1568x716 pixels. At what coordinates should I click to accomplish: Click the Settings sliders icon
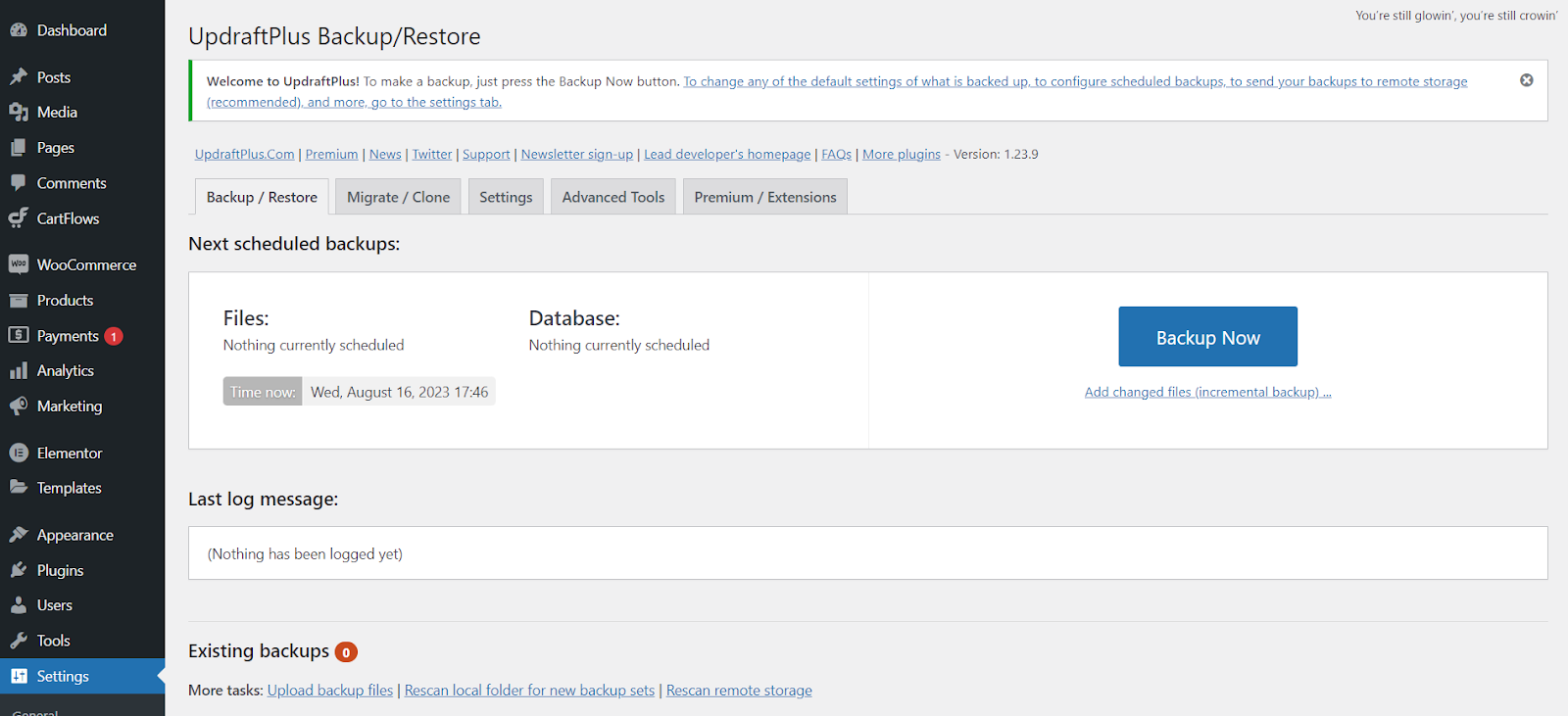[x=19, y=676]
